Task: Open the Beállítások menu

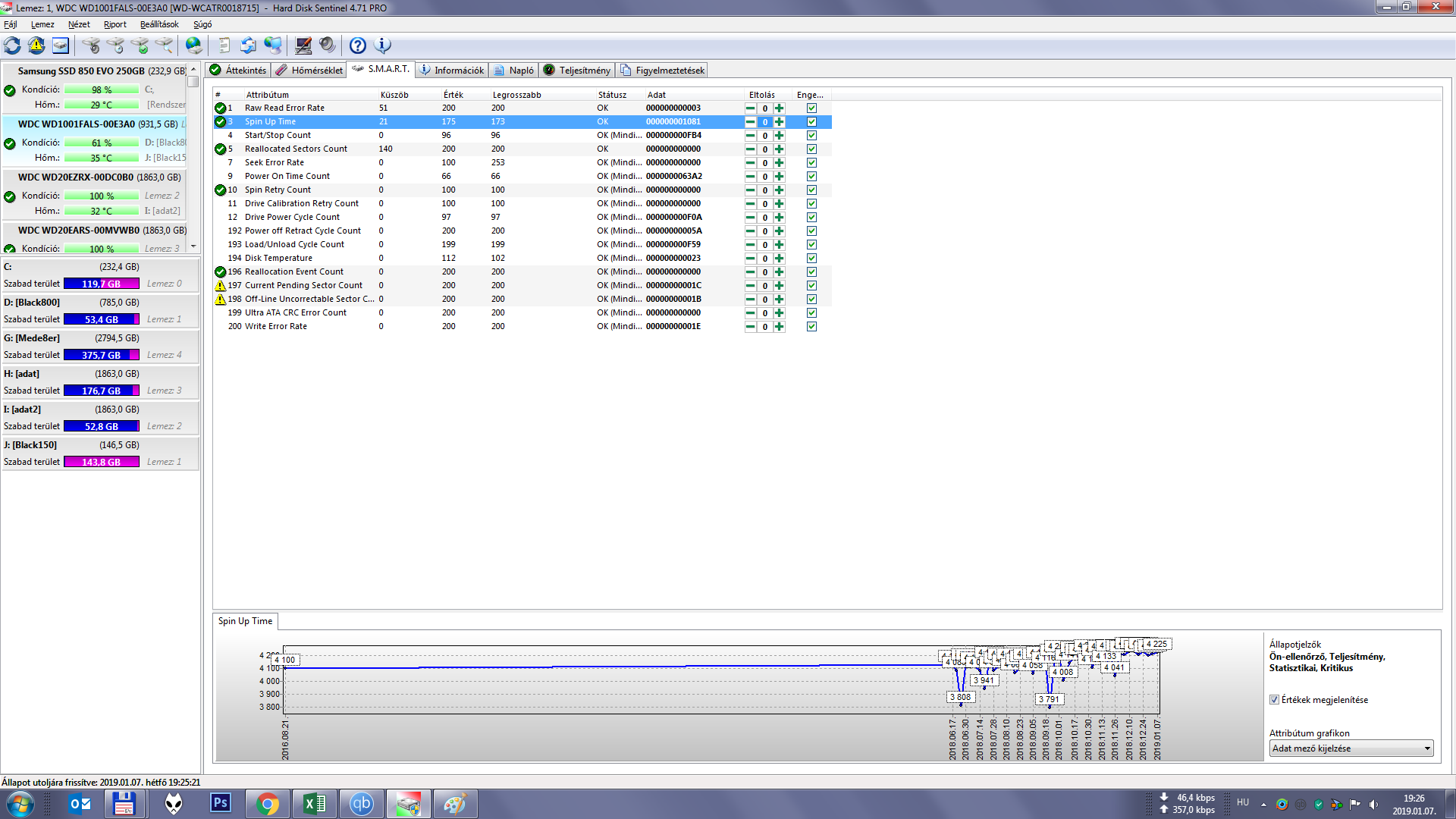Action: (x=159, y=24)
